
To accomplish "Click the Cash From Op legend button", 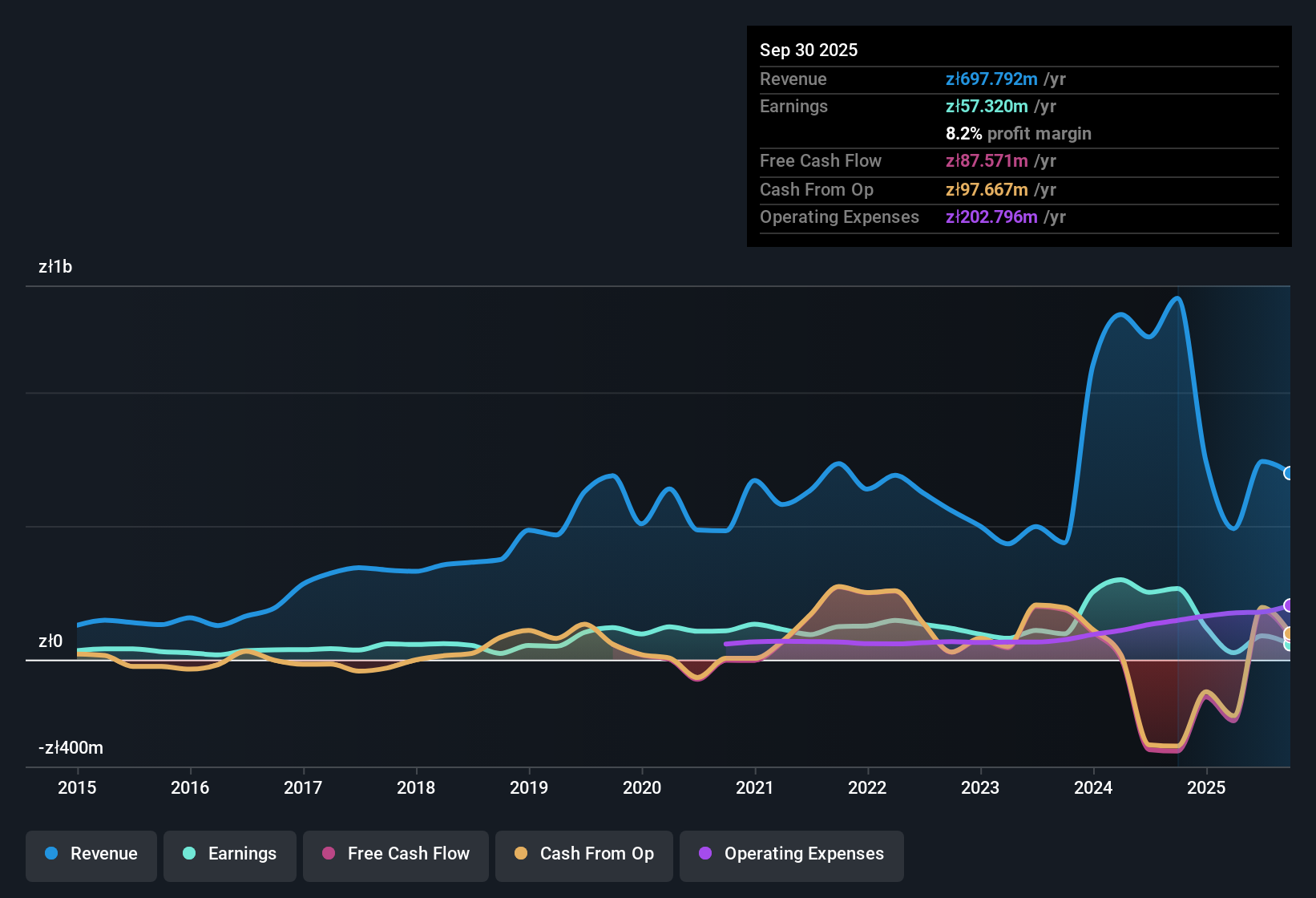I will (583, 854).
